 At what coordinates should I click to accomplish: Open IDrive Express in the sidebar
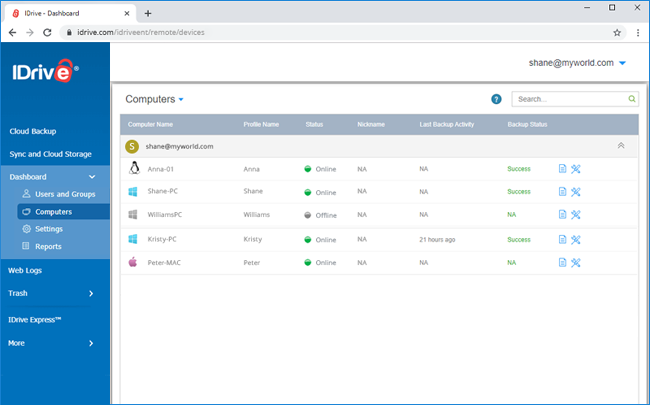34,320
